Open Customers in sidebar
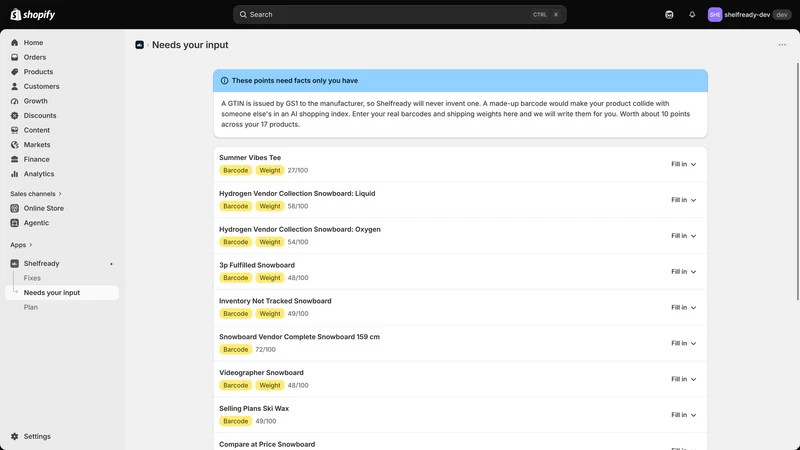This screenshot has height=450, width=800. click(x=41, y=86)
